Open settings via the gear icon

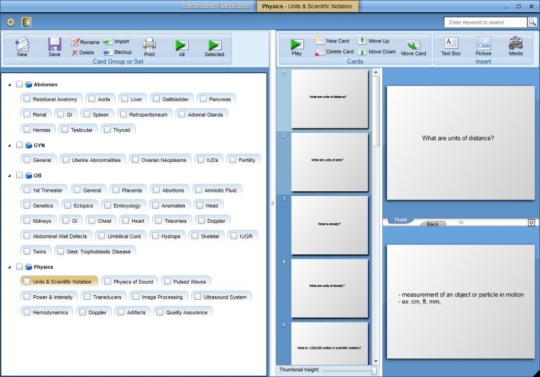[11, 22]
